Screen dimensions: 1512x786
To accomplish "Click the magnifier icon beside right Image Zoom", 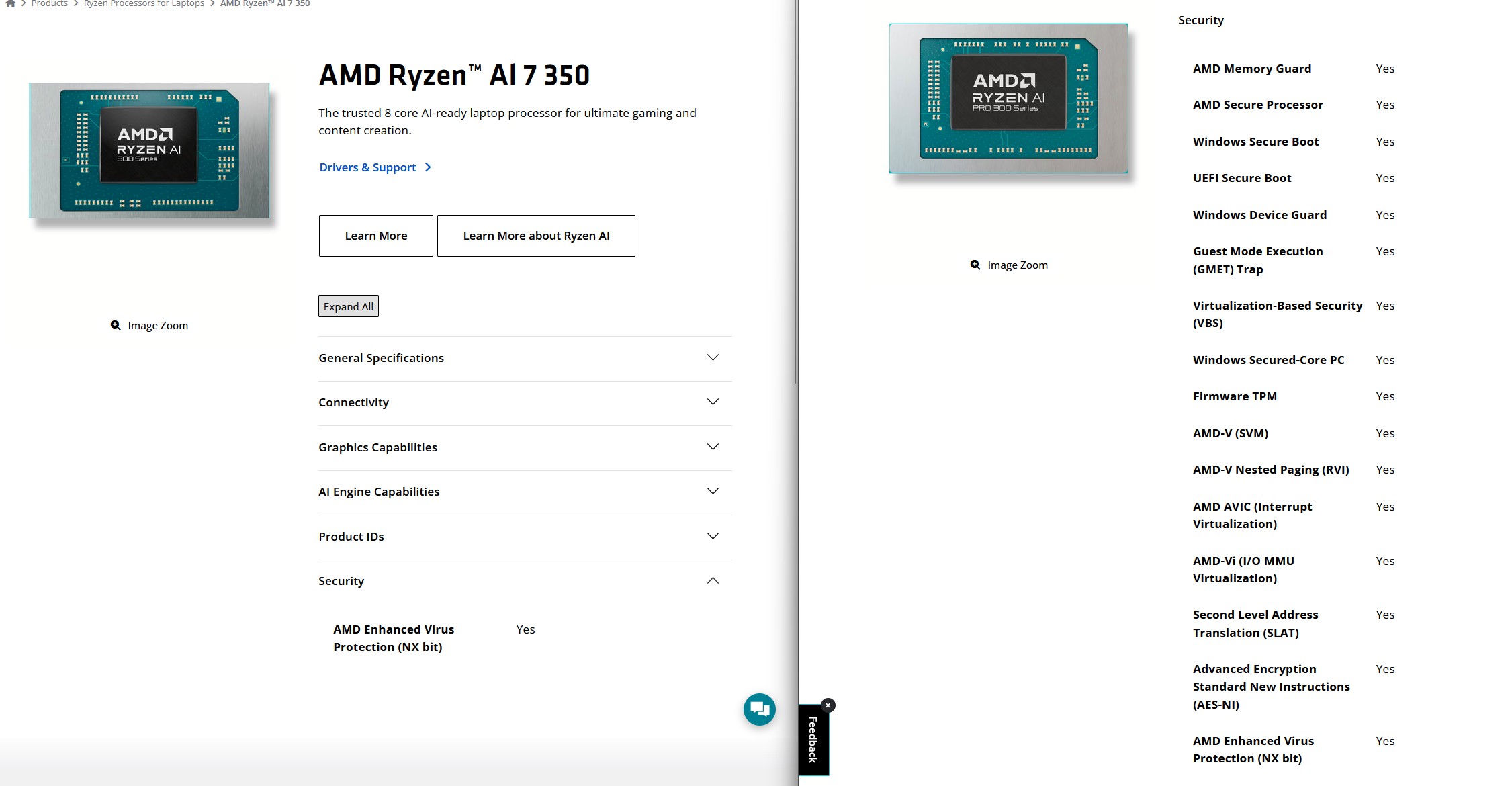I will pos(975,265).
